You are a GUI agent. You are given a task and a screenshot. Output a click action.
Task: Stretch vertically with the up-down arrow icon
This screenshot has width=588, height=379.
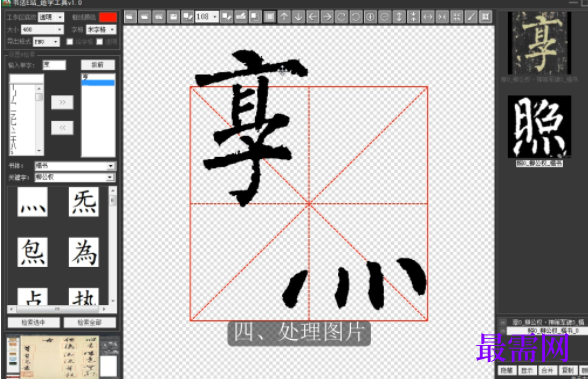pos(399,16)
